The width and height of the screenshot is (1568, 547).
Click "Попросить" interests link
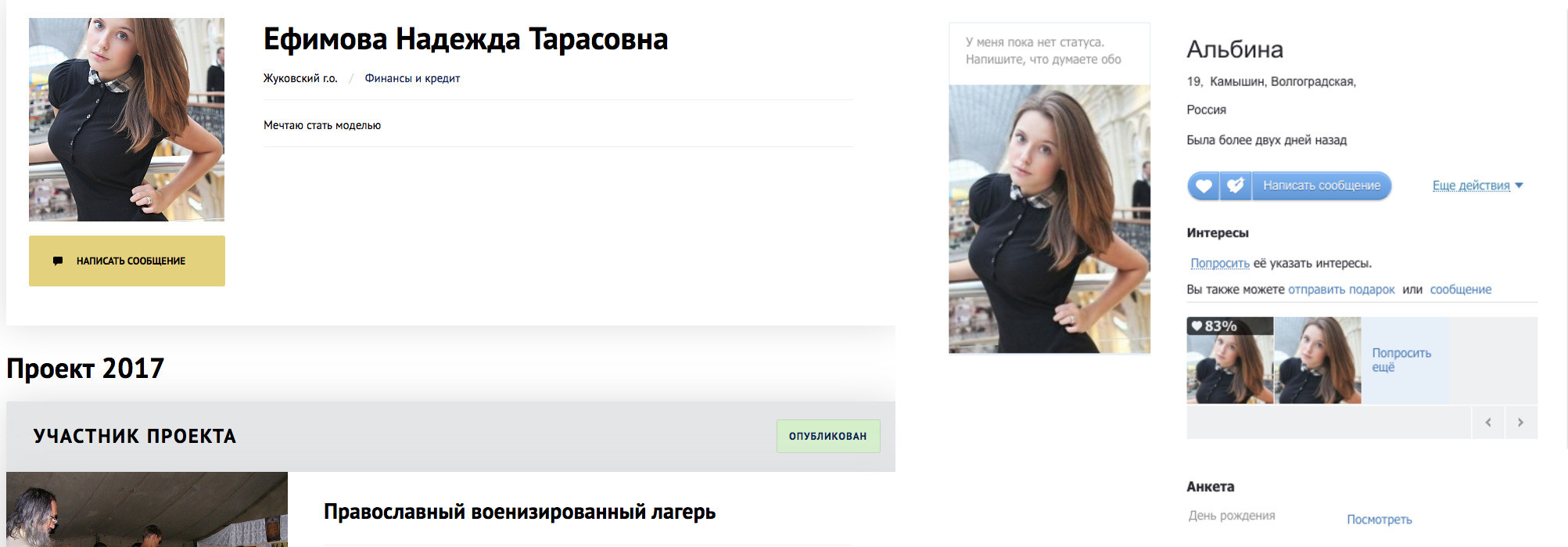point(1220,263)
